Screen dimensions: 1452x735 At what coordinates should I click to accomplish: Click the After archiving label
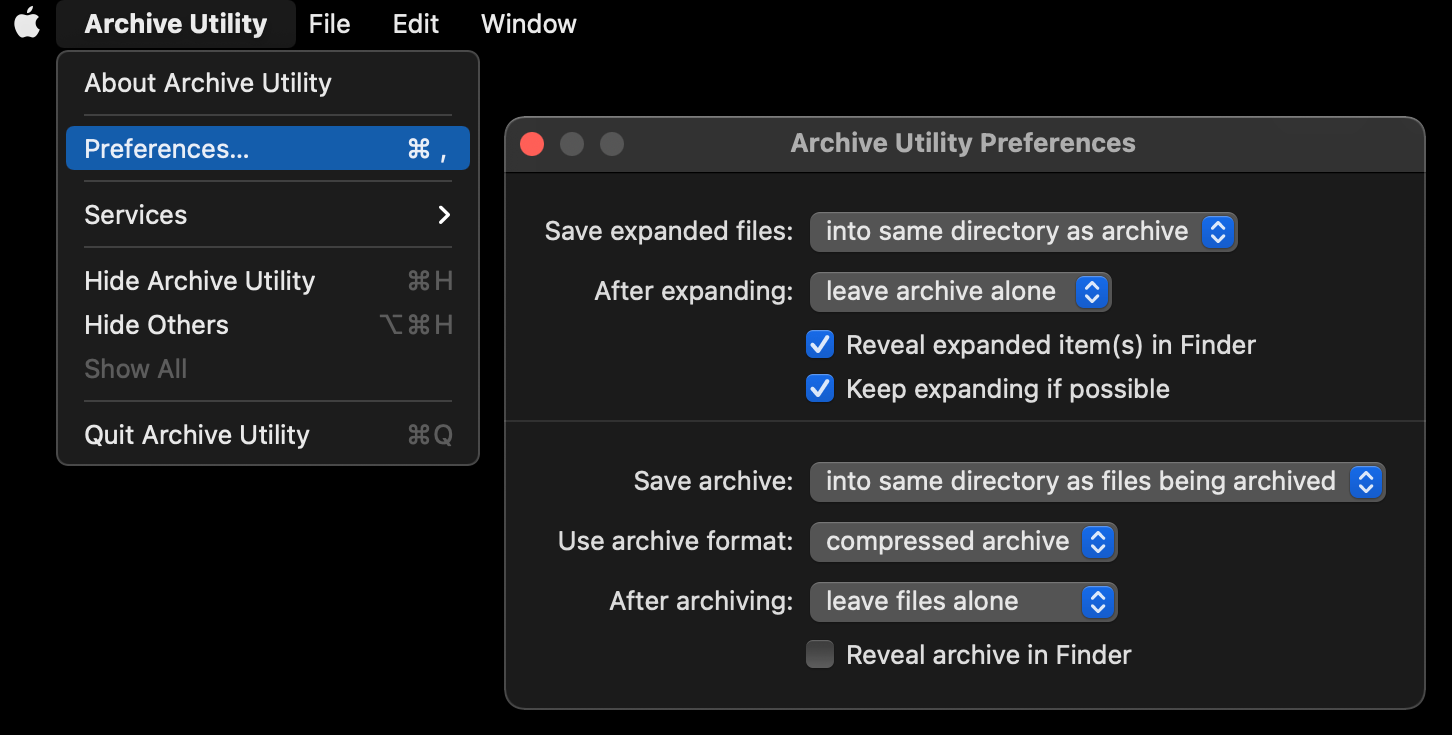[x=701, y=602]
